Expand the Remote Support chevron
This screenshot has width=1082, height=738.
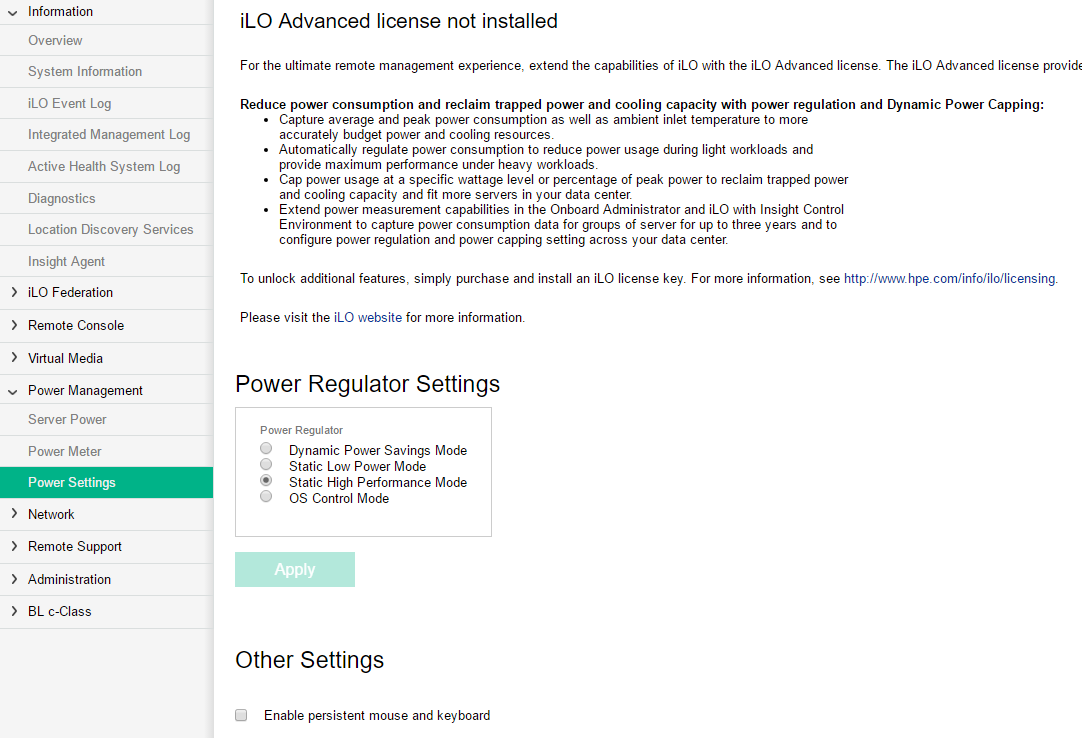coord(13,547)
